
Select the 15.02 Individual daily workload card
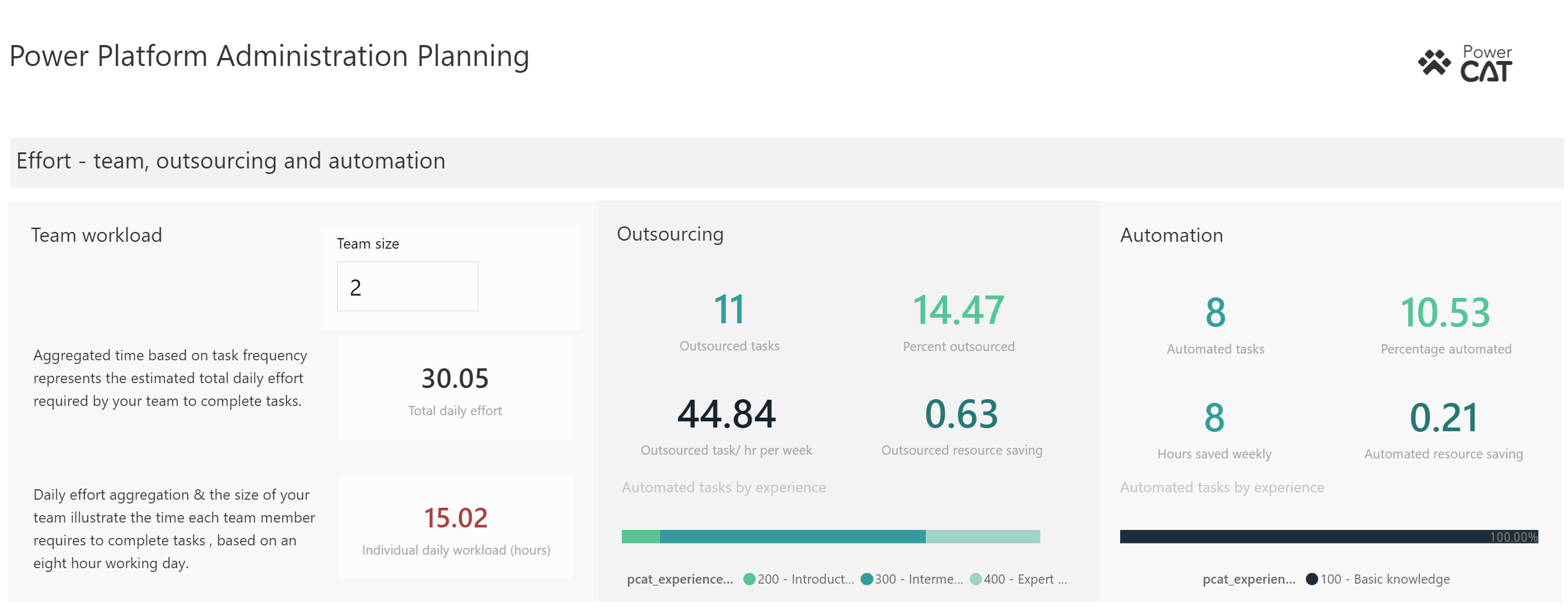[x=455, y=526]
